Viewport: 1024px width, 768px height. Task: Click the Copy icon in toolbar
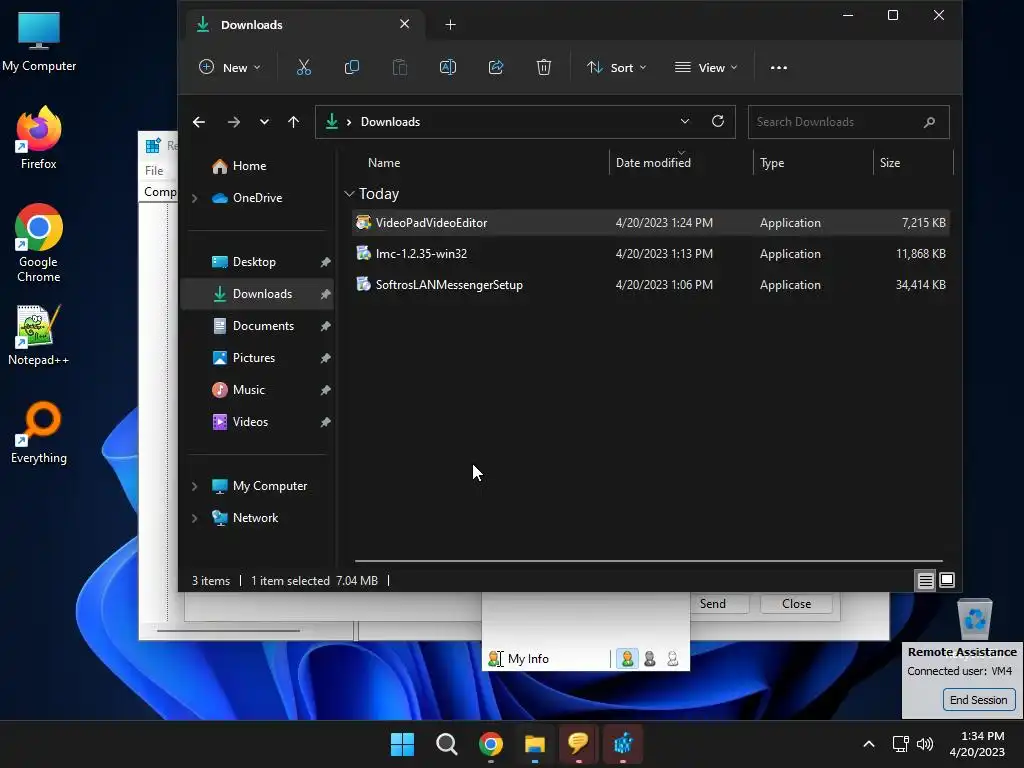click(x=351, y=67)
